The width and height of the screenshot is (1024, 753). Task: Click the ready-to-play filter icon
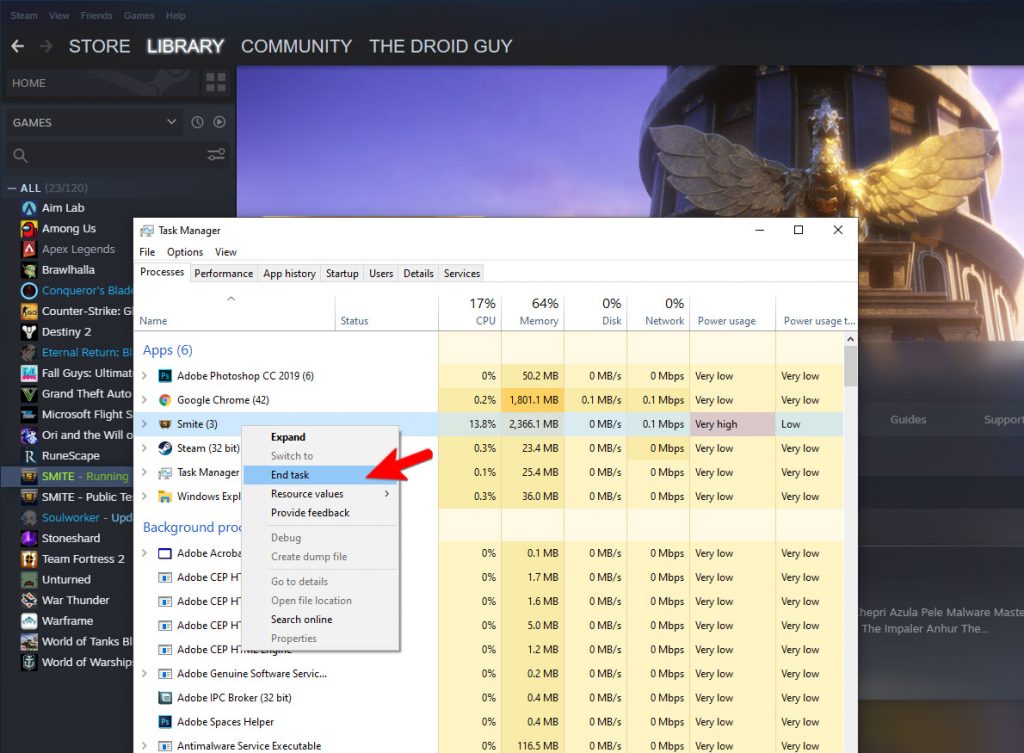(x=219, y=122)
